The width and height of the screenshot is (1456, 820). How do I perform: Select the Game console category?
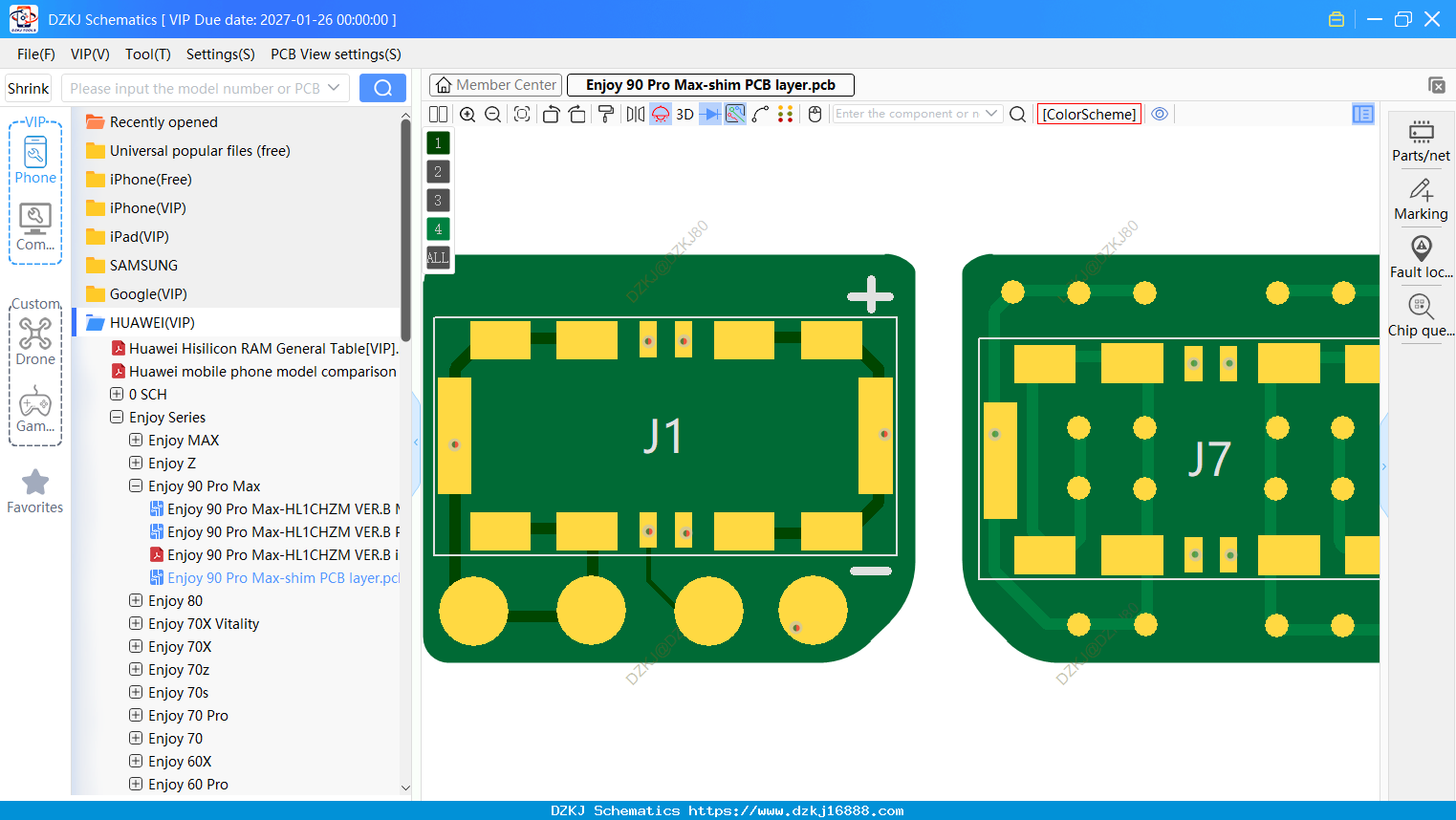pos(35,409)
